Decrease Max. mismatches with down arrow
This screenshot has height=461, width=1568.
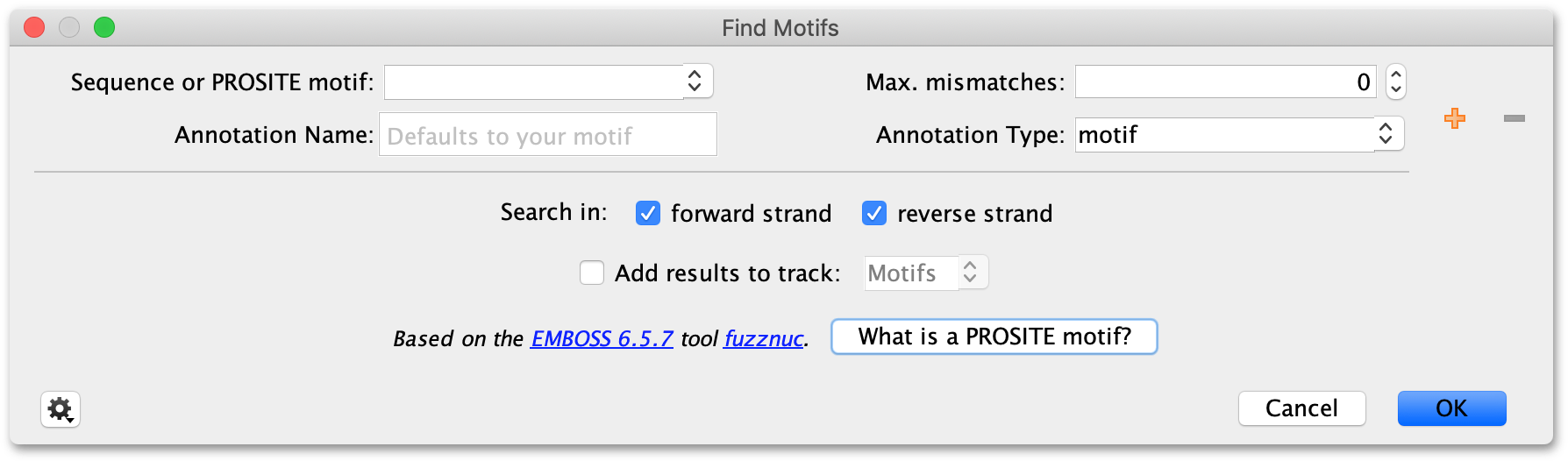click(x=1396, y=89)
